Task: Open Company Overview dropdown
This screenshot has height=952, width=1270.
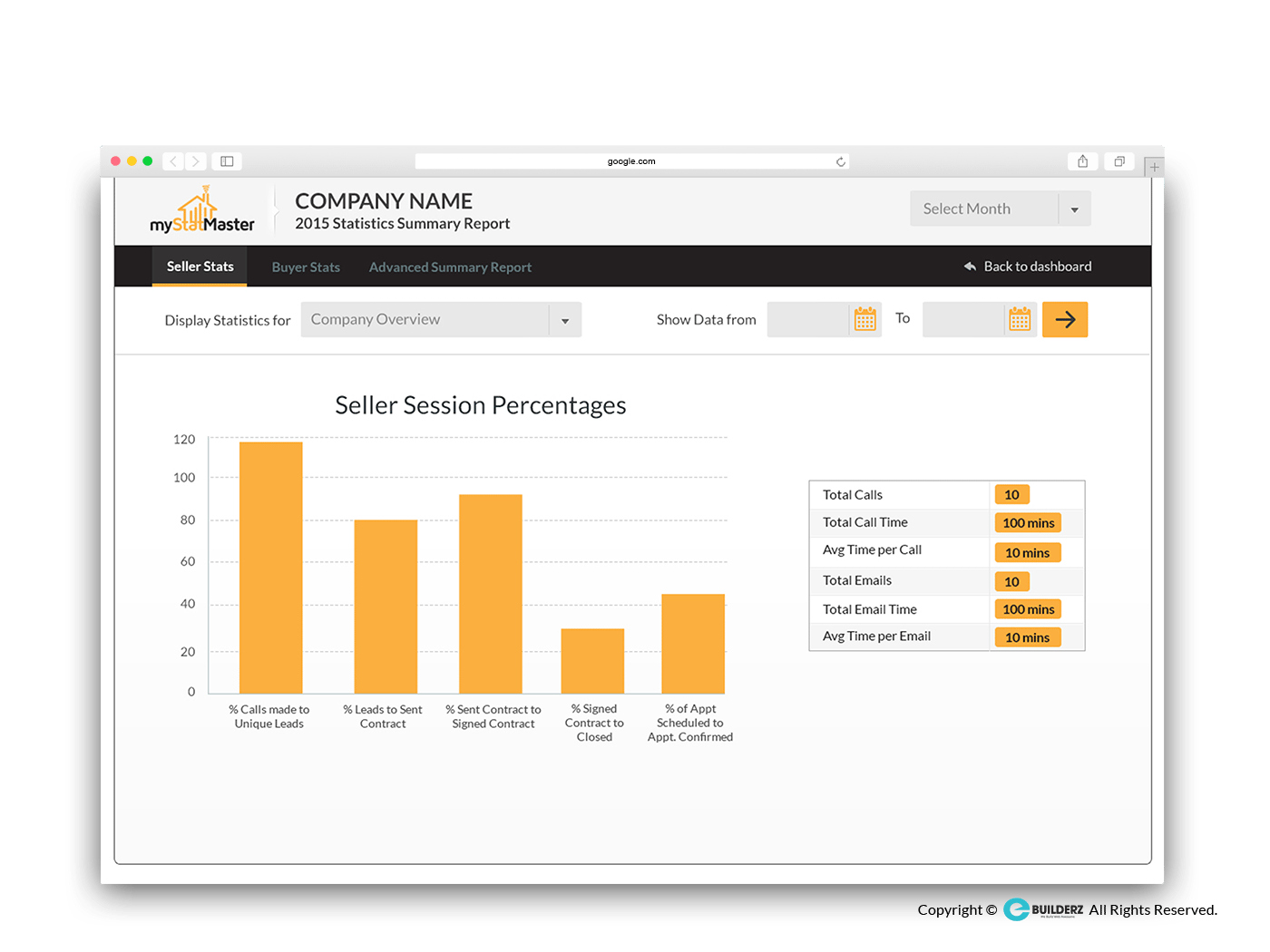Action: pyautogui.click(x=441, y=319)
